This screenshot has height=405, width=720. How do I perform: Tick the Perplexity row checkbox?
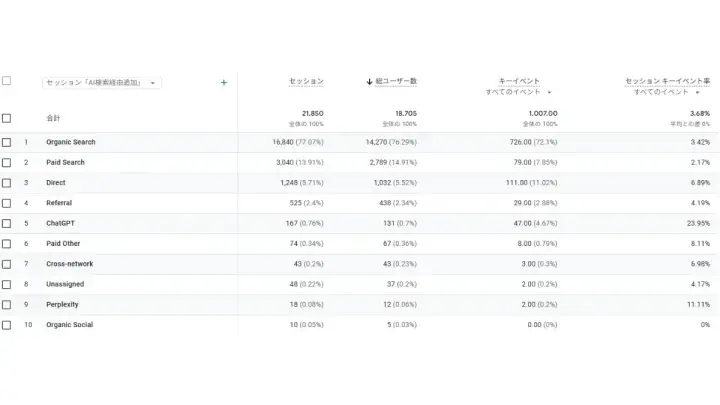[x=7, y=304]
